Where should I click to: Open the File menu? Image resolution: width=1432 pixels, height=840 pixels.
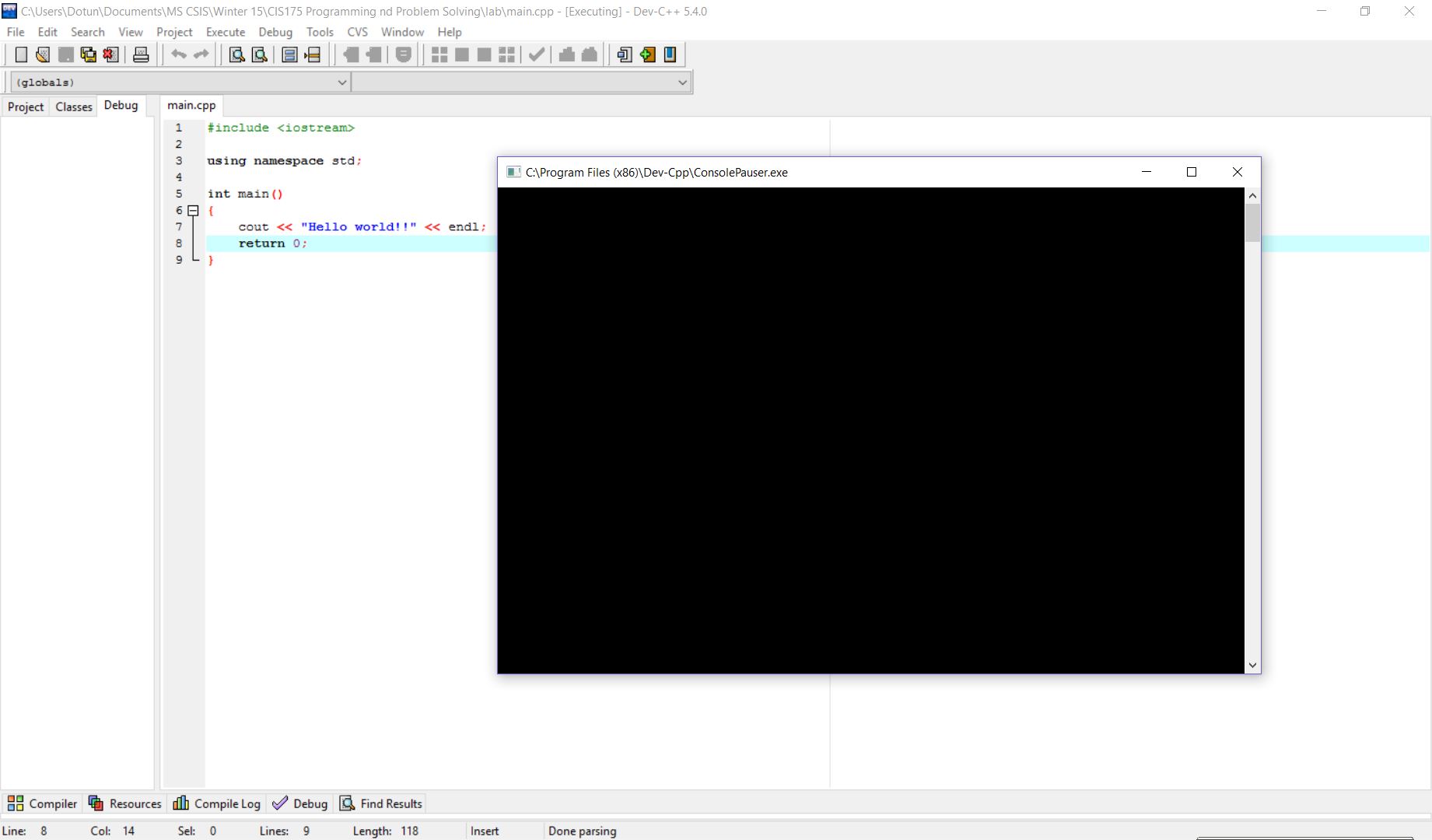coord(16,32)
